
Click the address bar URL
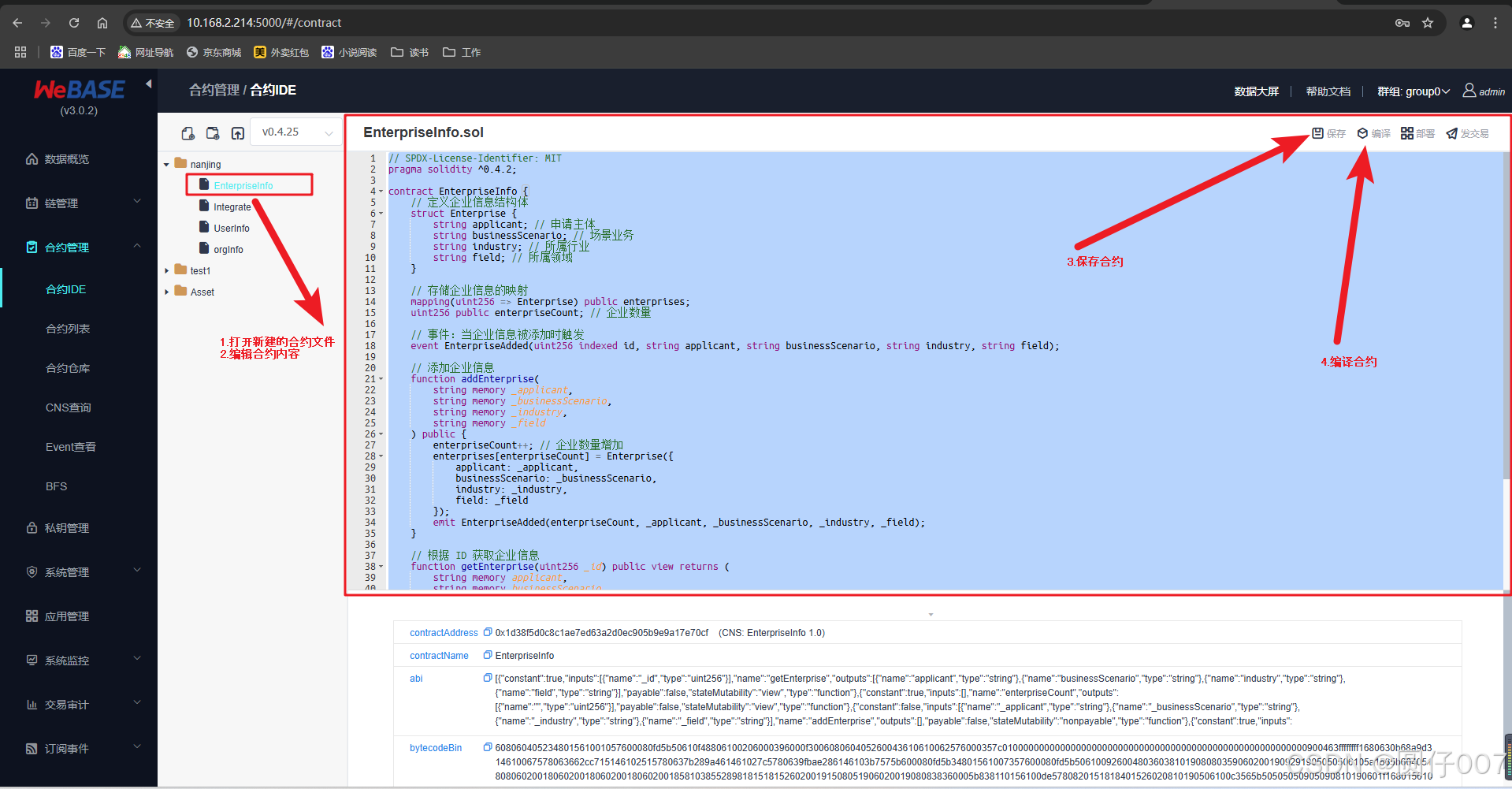(264, 23)
